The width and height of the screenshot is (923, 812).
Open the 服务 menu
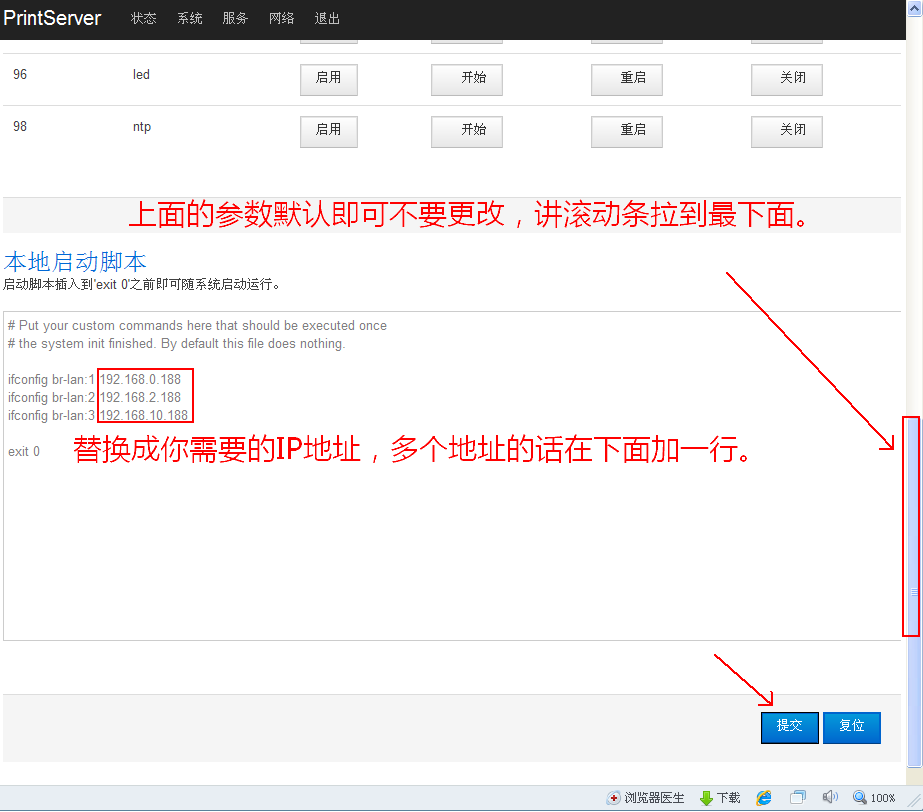pyautogui.click(x=236, y=19)
